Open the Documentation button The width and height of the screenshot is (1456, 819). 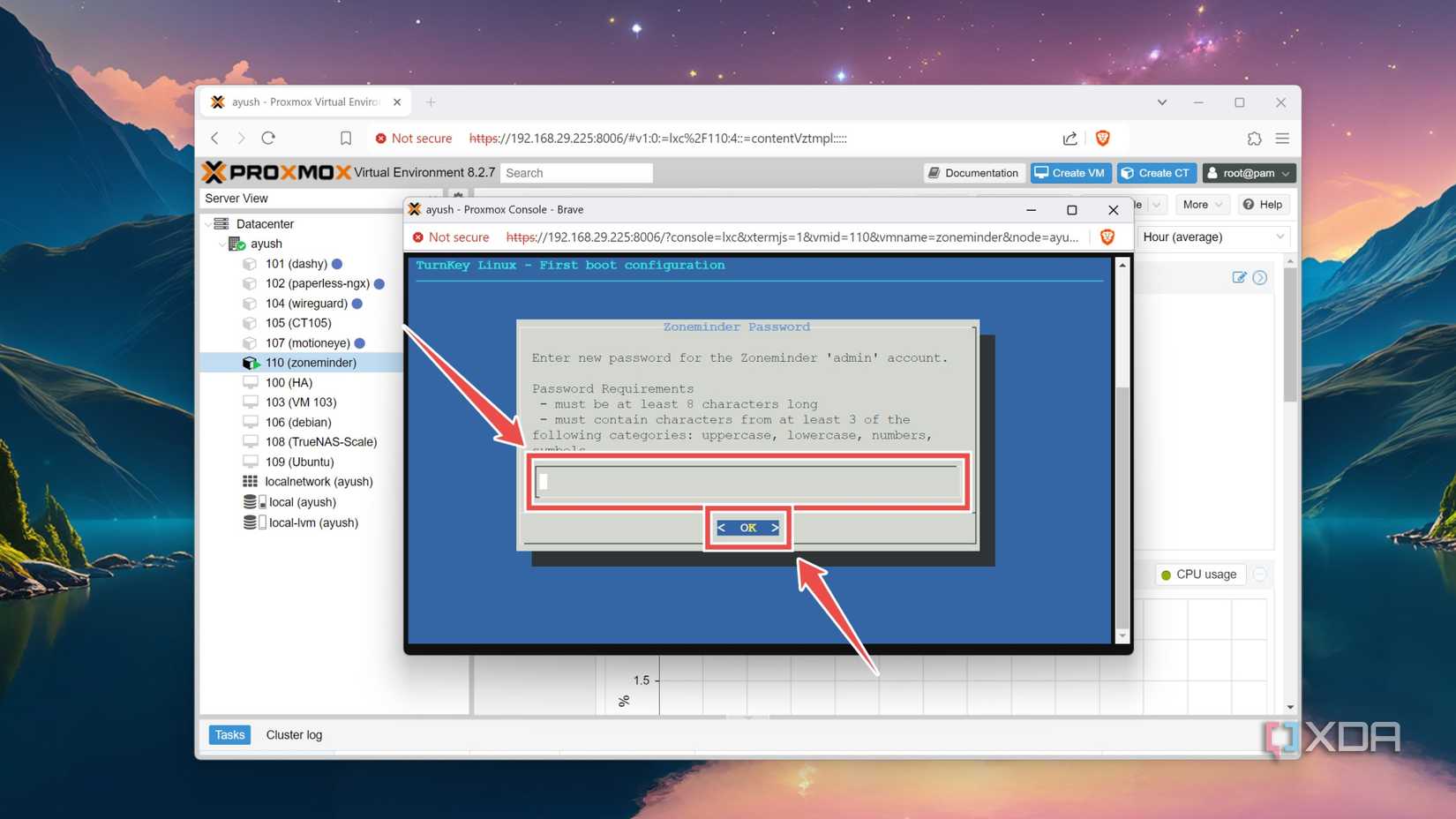click(x=973, y=173)
